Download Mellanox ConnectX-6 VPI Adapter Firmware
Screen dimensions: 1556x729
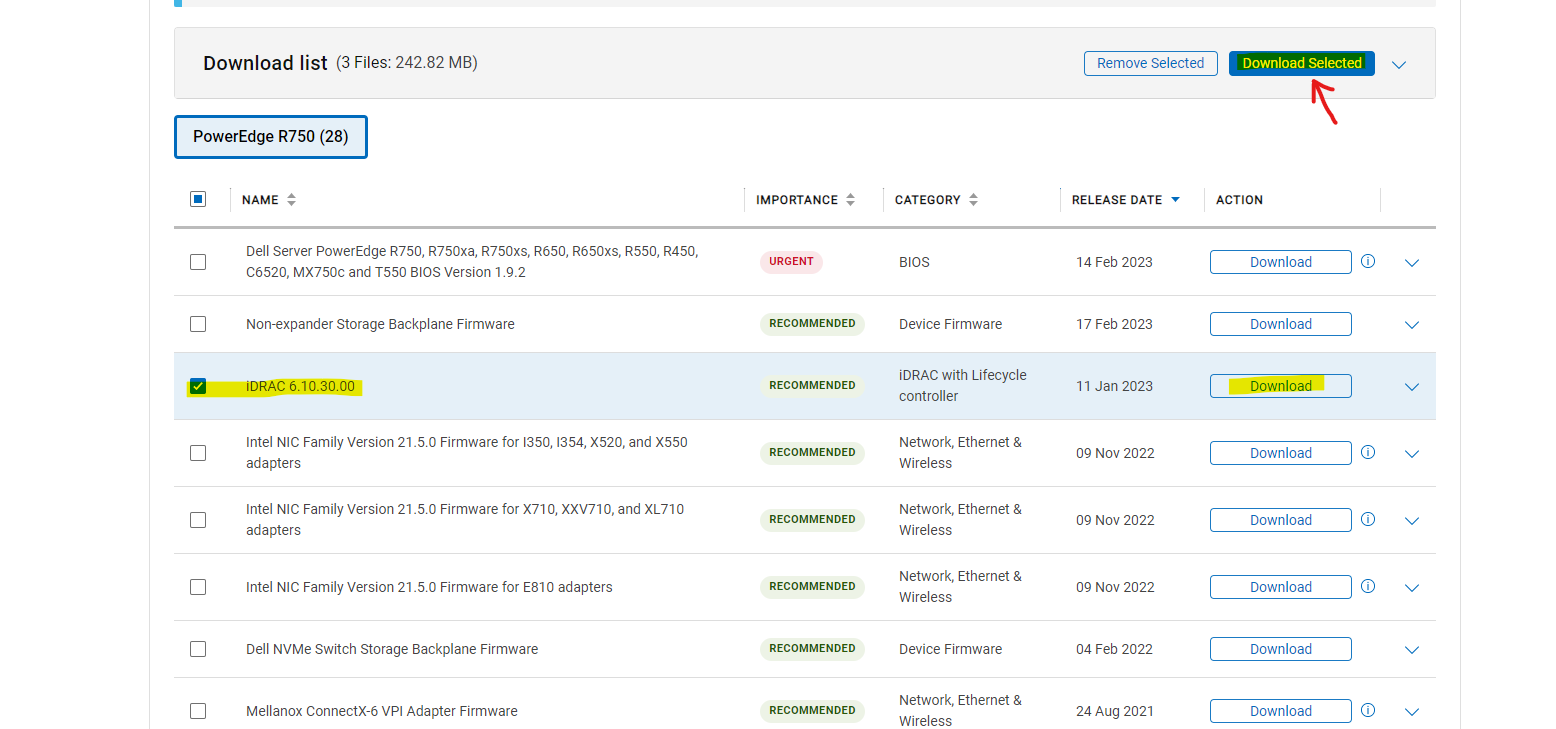click(x=1281, y=711)
